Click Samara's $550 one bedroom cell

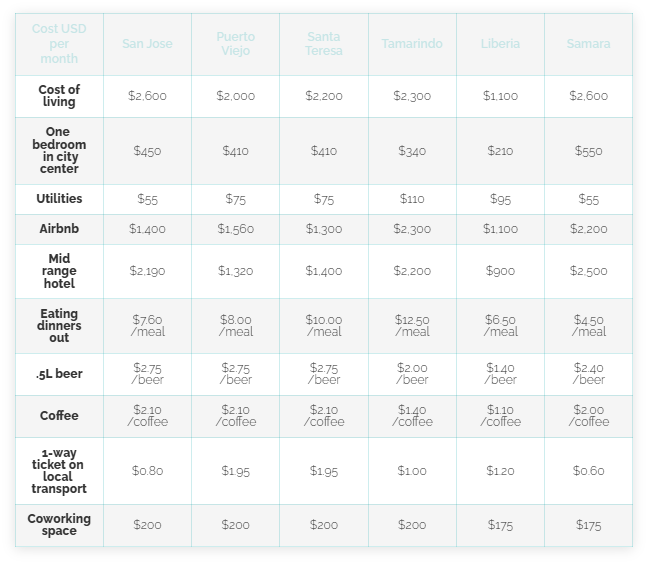point(588,151)
